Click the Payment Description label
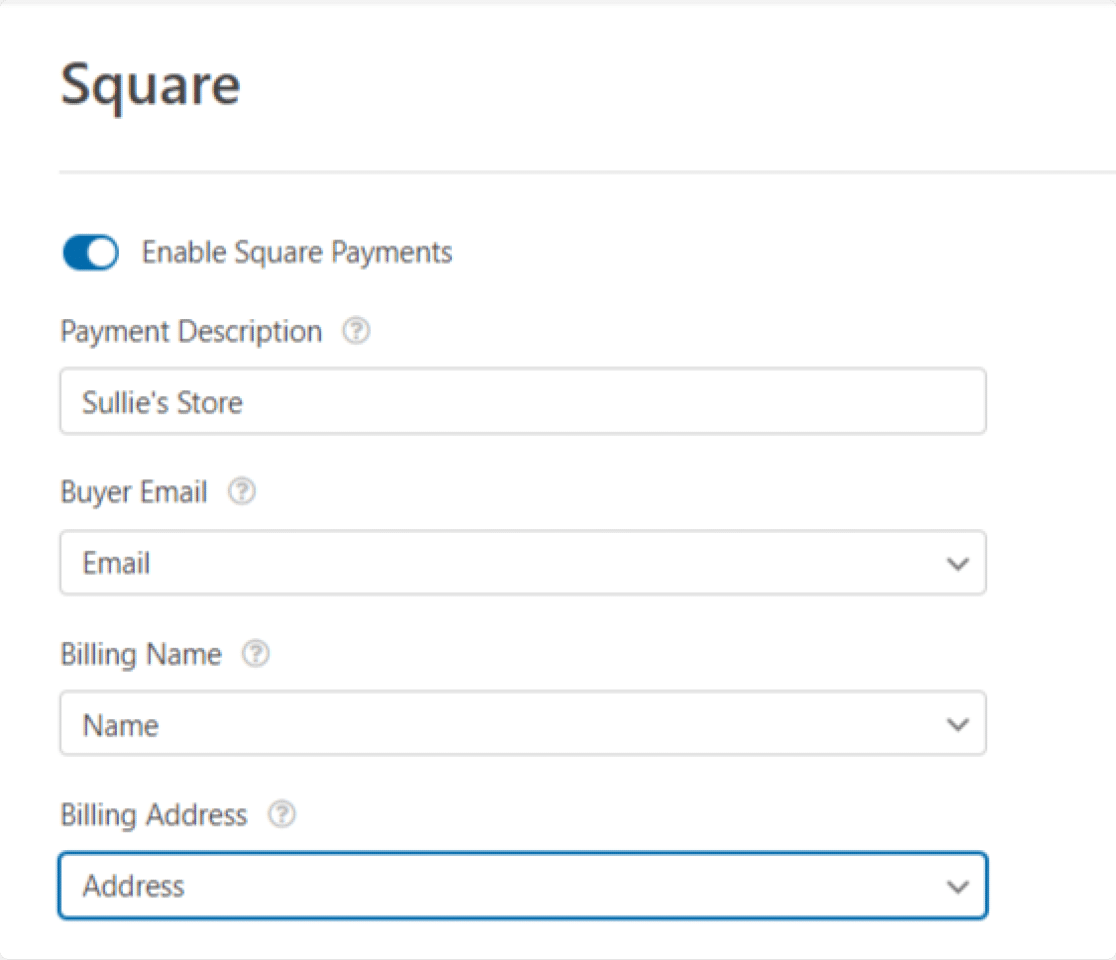This screenshot has height=960, width=1116. (191, 332)
